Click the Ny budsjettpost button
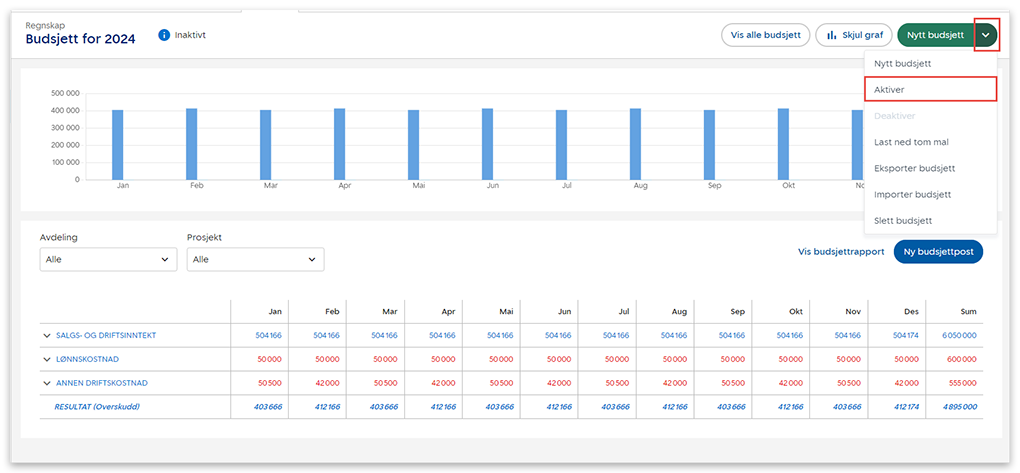 click(938, 252)
